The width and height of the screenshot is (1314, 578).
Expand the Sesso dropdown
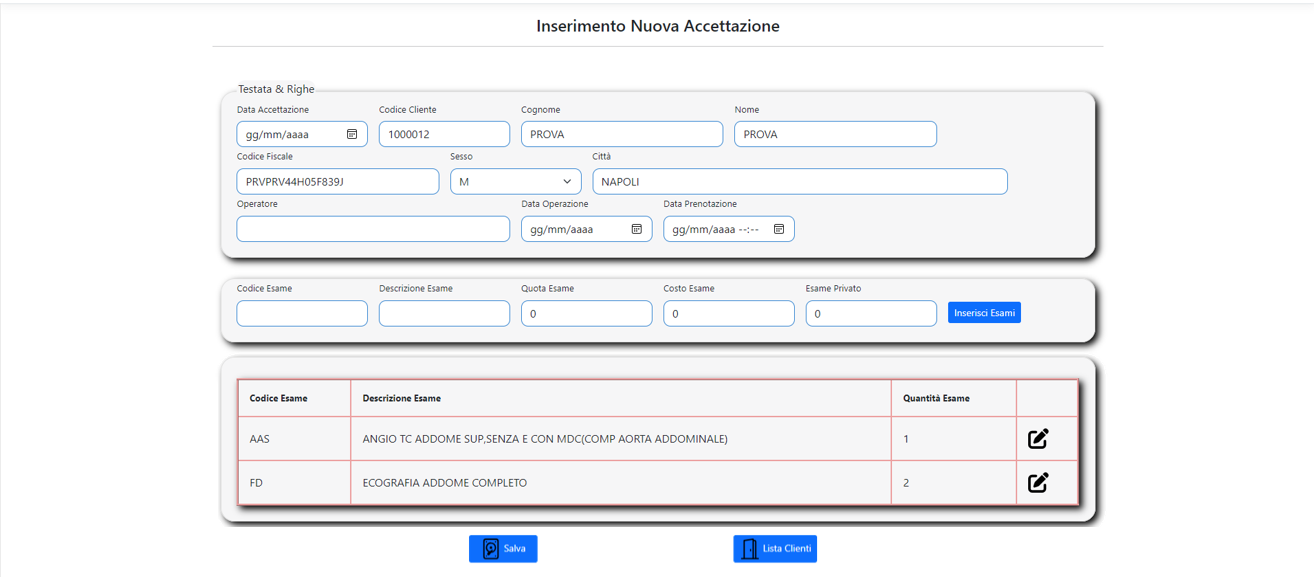tap(516, 181)
